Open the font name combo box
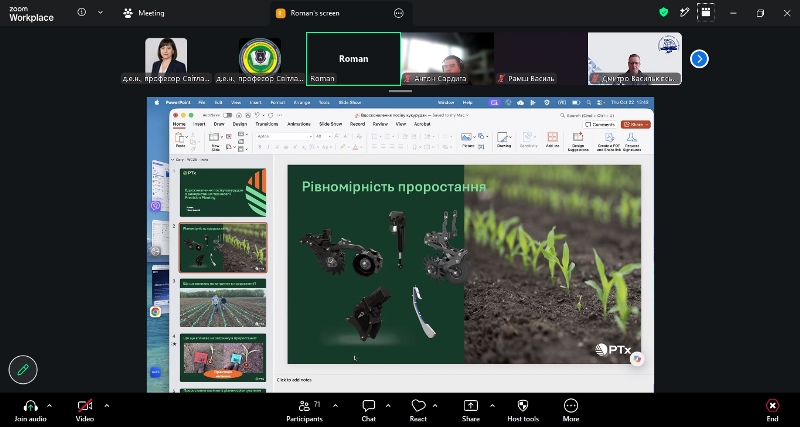 tap(284, 136)
